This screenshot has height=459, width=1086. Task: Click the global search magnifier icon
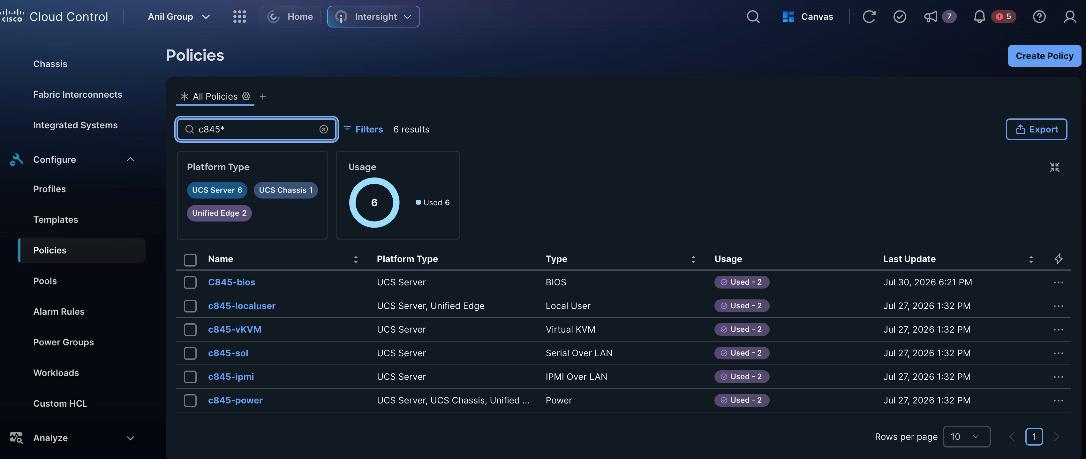click(x=753, y=17)
